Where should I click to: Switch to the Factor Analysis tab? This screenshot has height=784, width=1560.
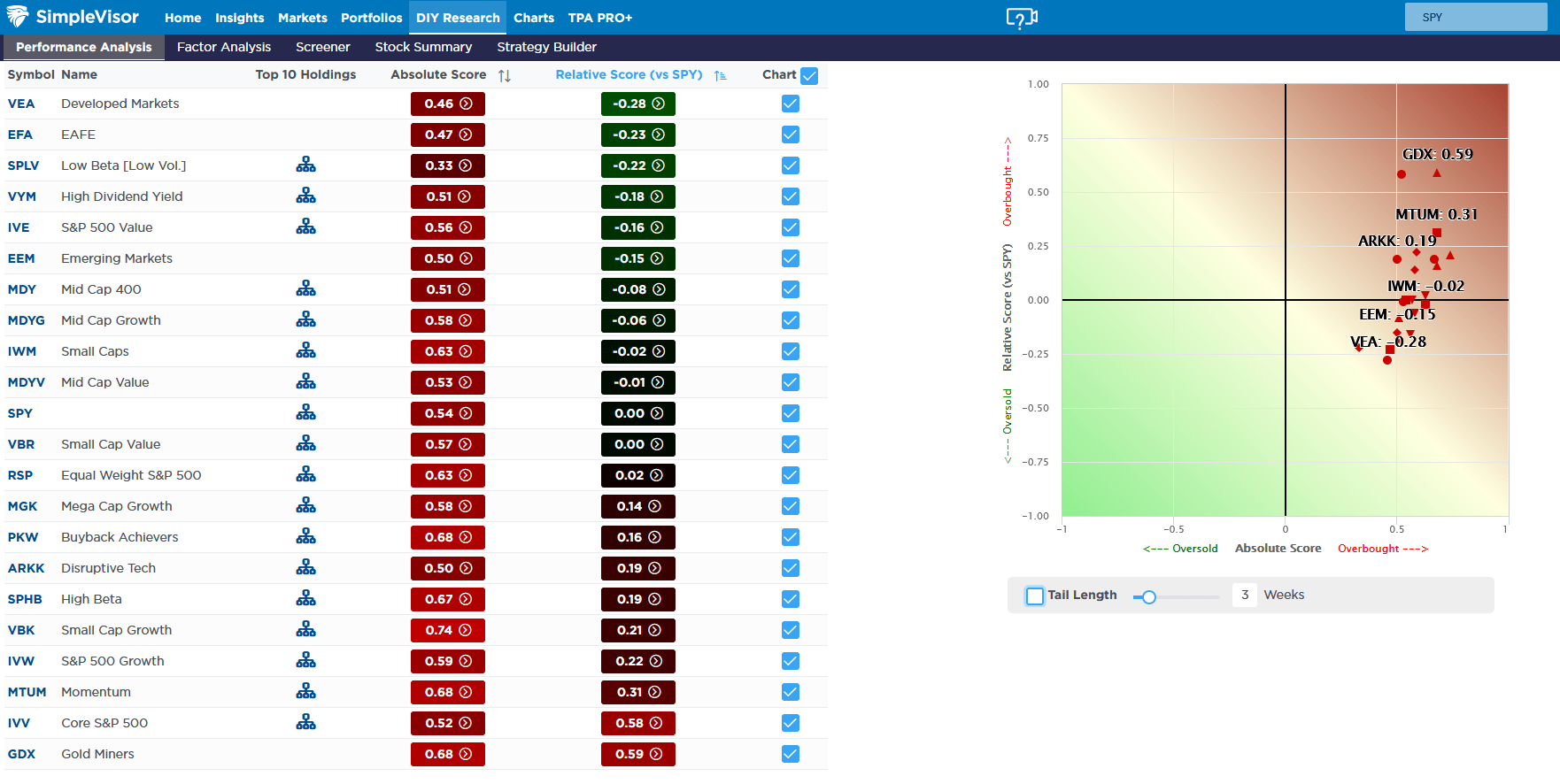(x=223, y=47)
